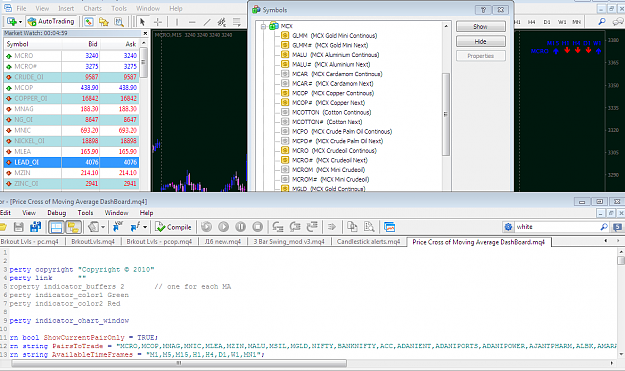Select the vertical line drawing tool
Viewport: 625px width, 371px height.
177,22
